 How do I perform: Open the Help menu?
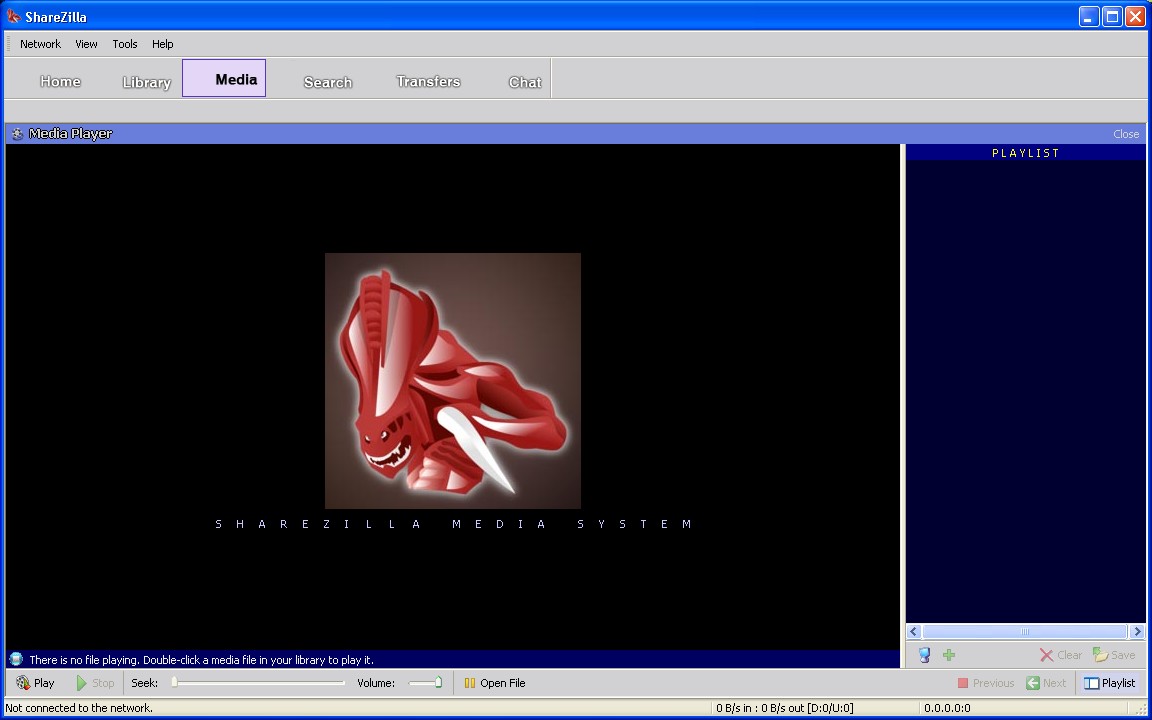162,44
